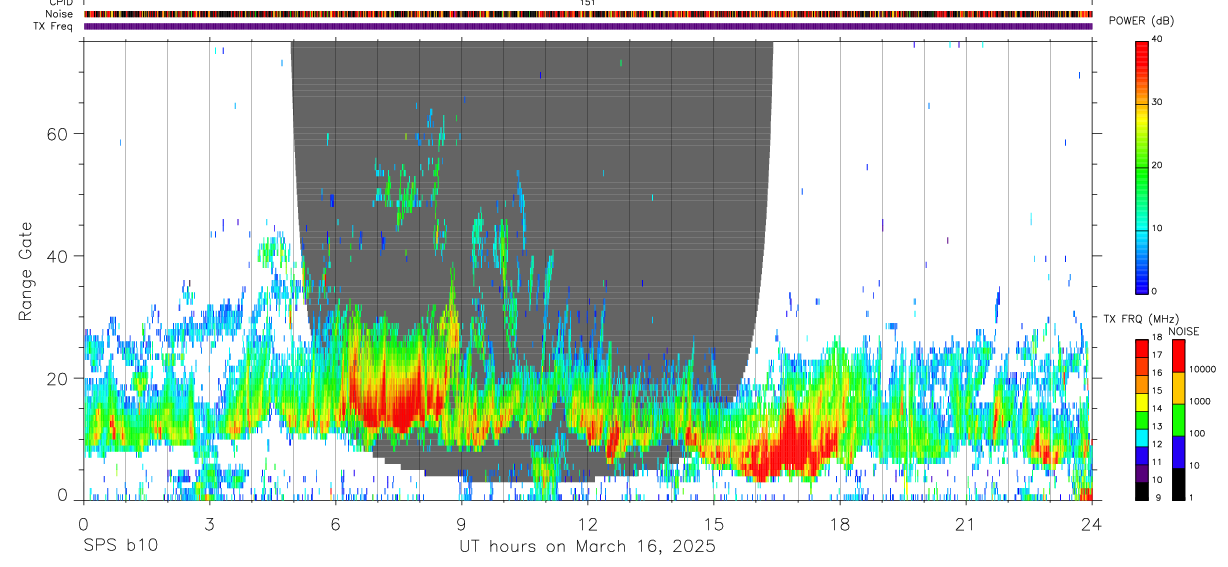Click the 151 CPID label

click(588, 3)
